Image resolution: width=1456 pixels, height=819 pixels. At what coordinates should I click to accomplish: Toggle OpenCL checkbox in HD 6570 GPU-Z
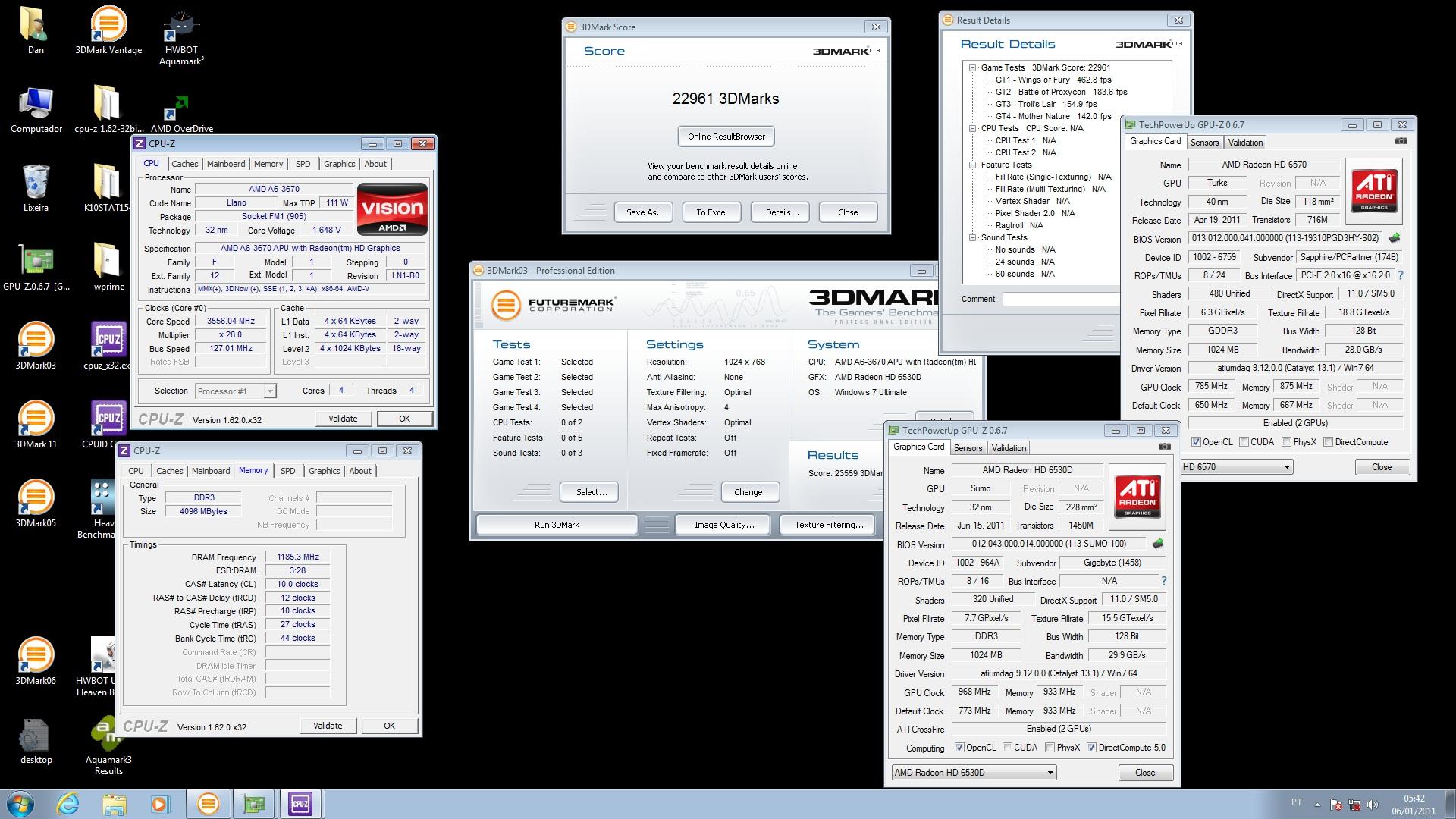coord(1196,442)
